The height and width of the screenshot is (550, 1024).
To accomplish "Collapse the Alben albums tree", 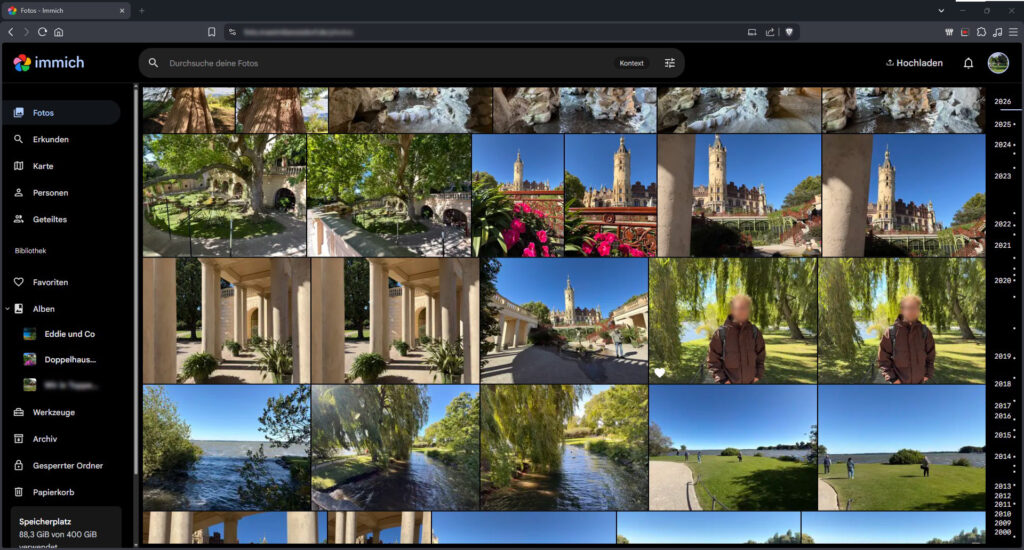I will click(7, 309).
